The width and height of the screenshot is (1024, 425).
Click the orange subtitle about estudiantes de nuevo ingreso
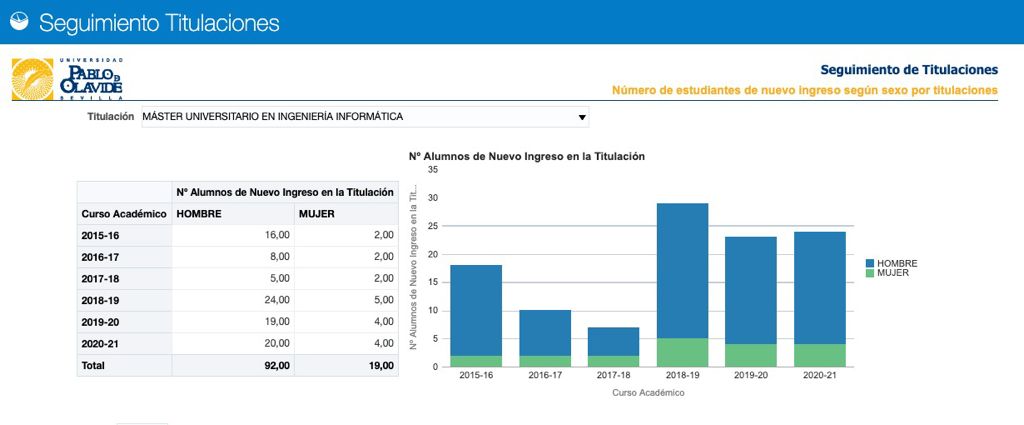pos(805,90)
